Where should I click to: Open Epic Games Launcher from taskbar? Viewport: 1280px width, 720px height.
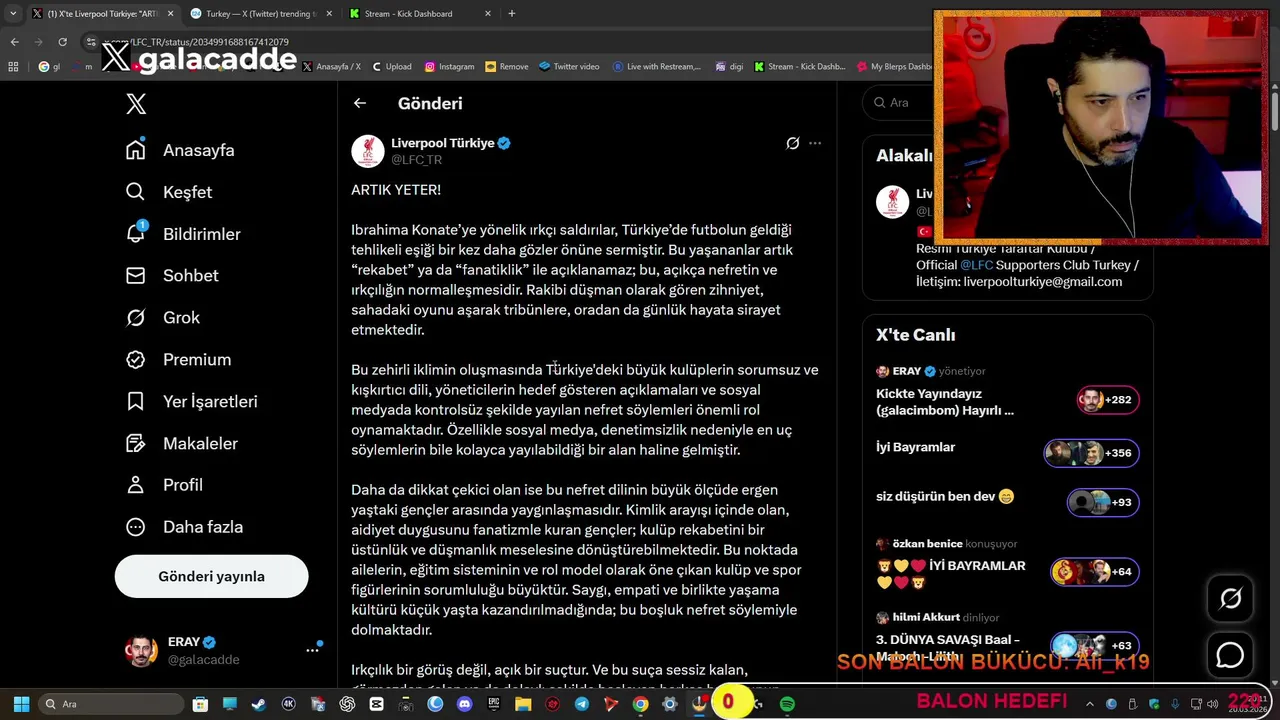coord(493,704)
